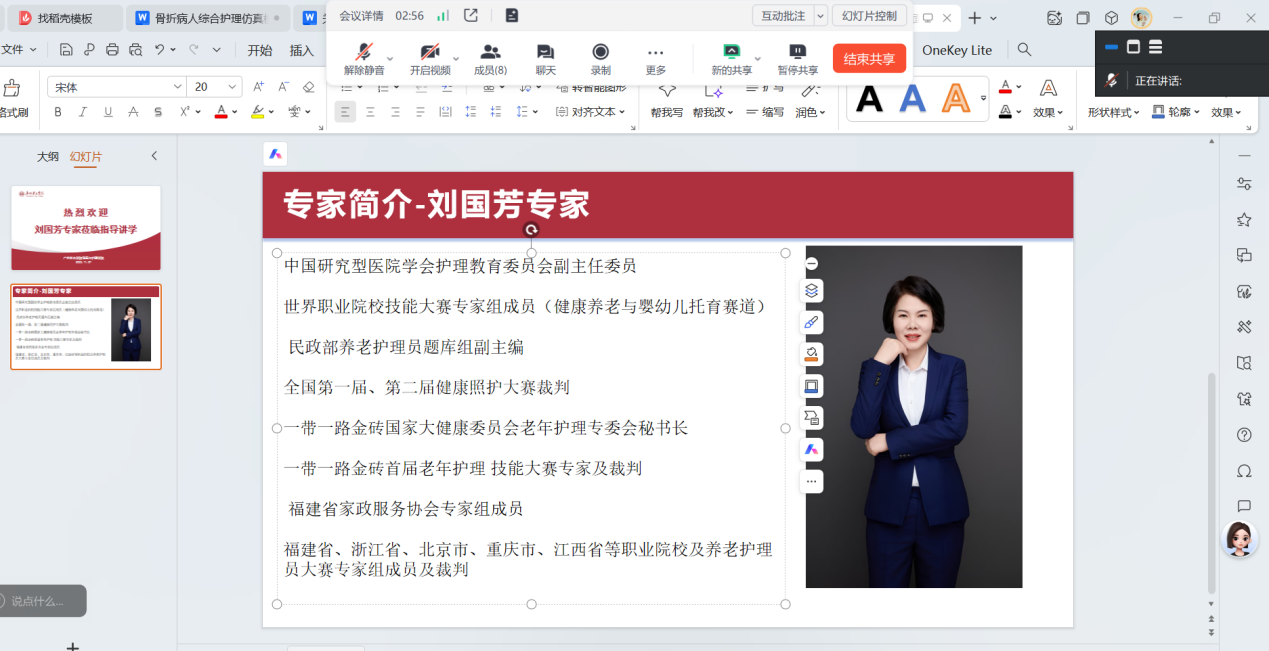The width and height of the screenshot is (1269, 651).
Task: Select the first slide thumbnail
Action: (x=85, y=227)
